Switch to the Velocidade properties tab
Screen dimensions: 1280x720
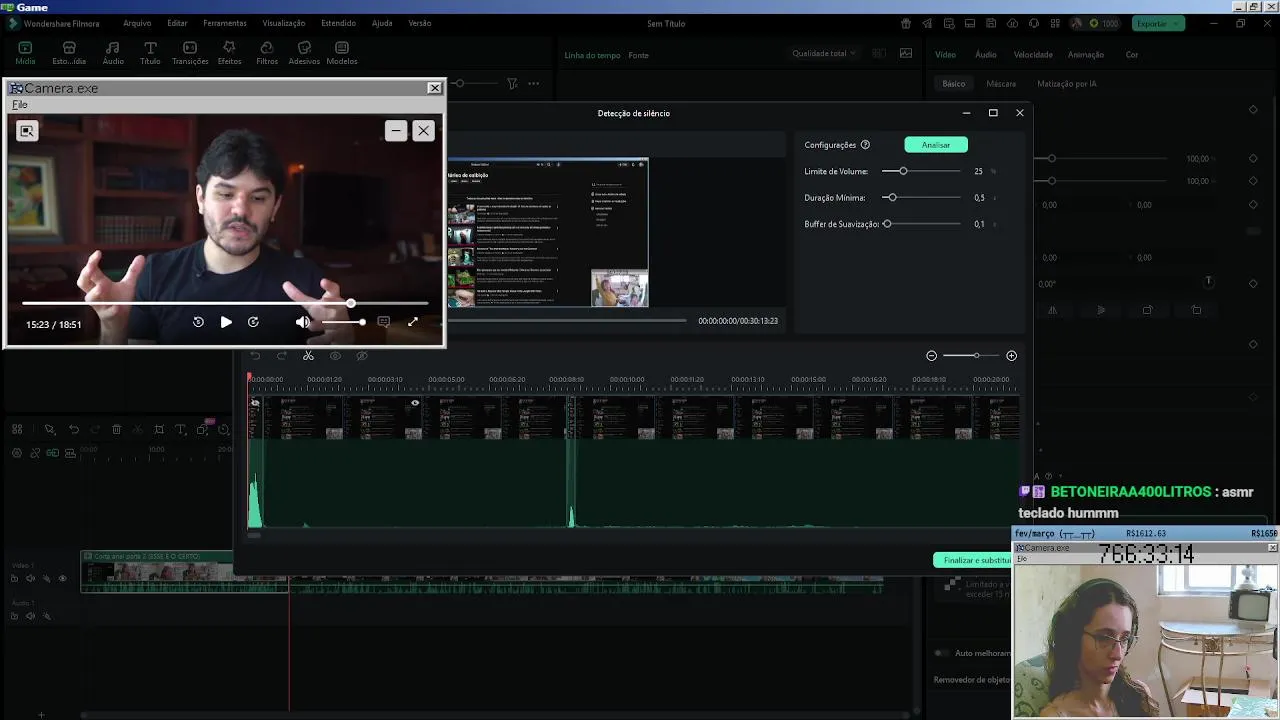1033,55
